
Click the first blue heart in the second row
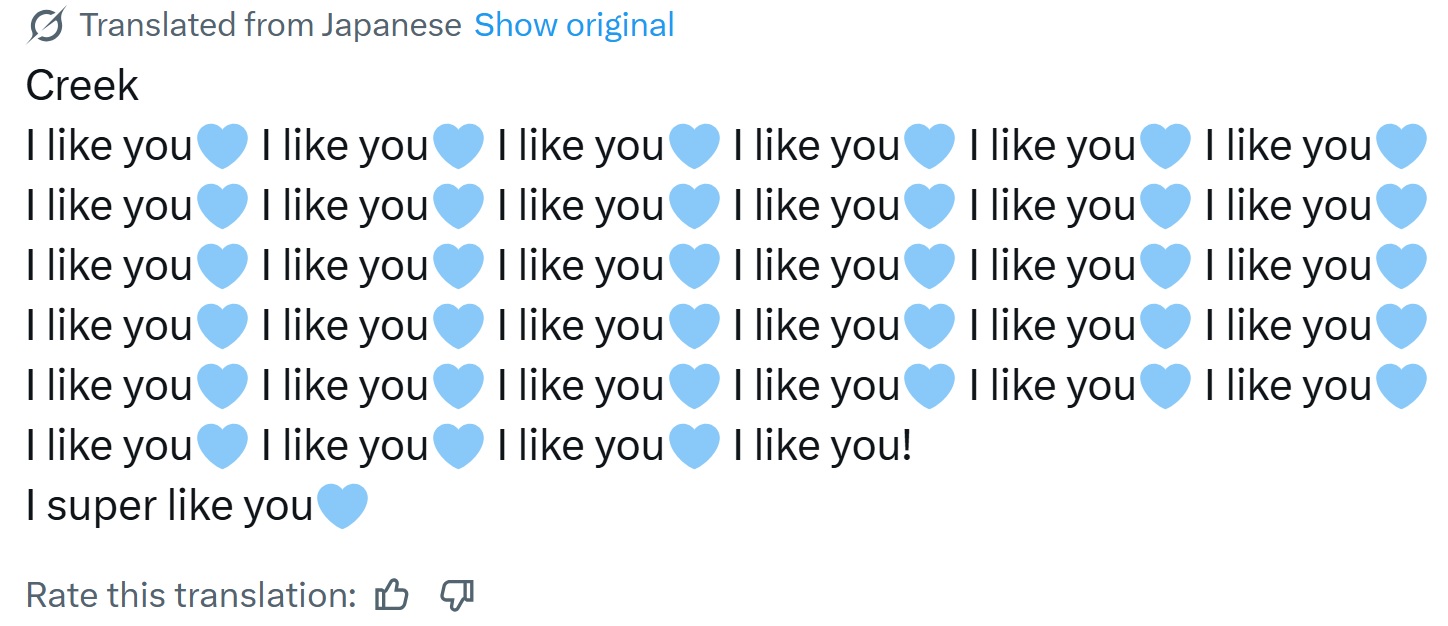[x=222, y=207]
